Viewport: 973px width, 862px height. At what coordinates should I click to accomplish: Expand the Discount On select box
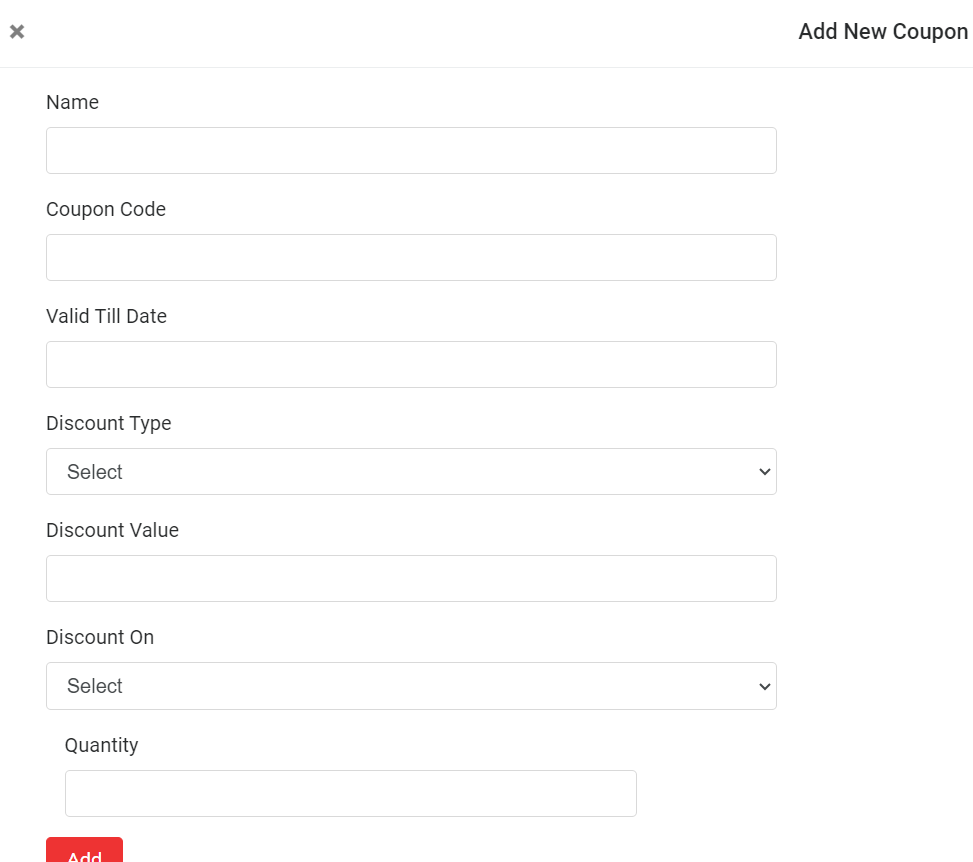pos(411,686)
